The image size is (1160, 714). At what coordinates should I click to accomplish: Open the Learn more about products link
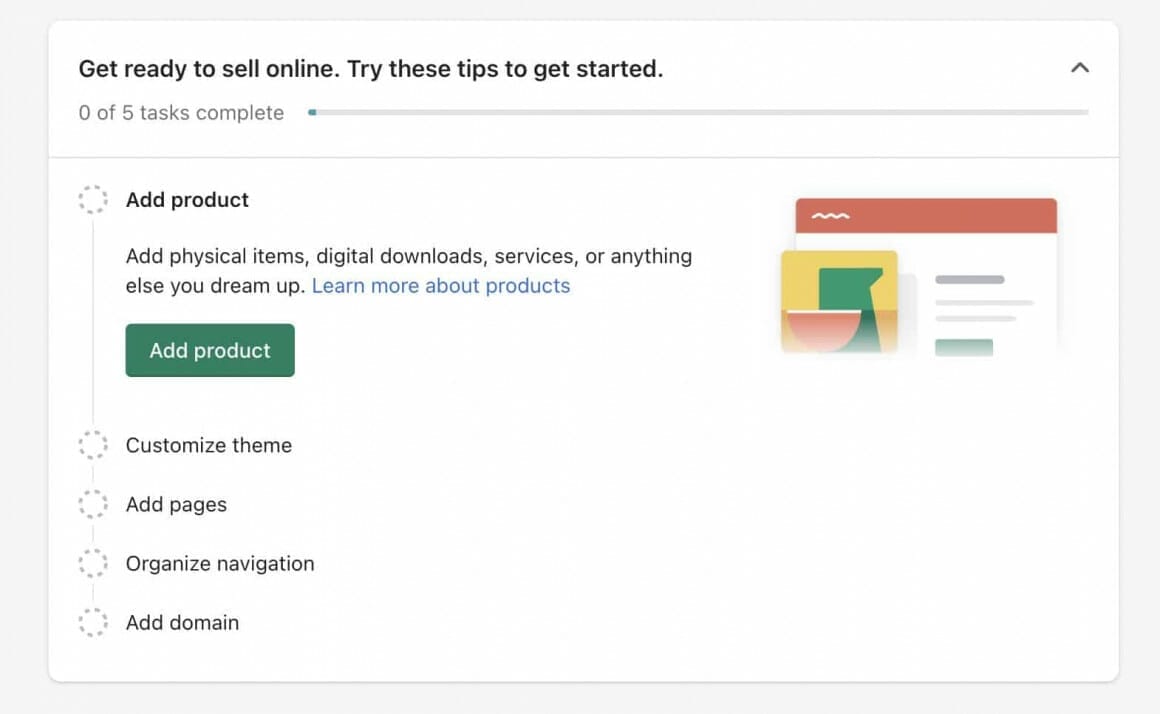point(441,286)
